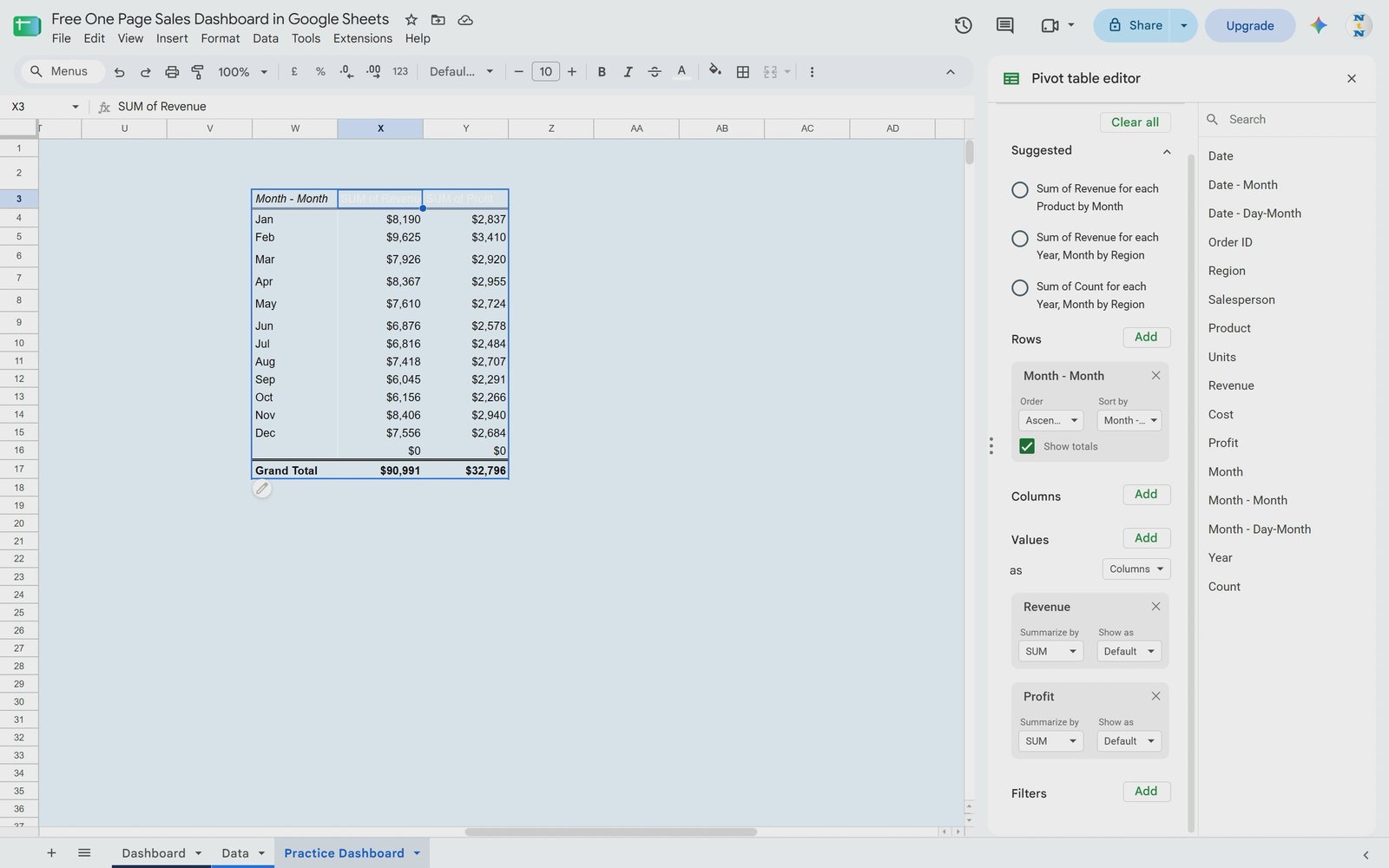The height and width of the screenshot is (868, 1389).
Task: Switch to the Data sheet tab
Action: click(x=235, y=853)
